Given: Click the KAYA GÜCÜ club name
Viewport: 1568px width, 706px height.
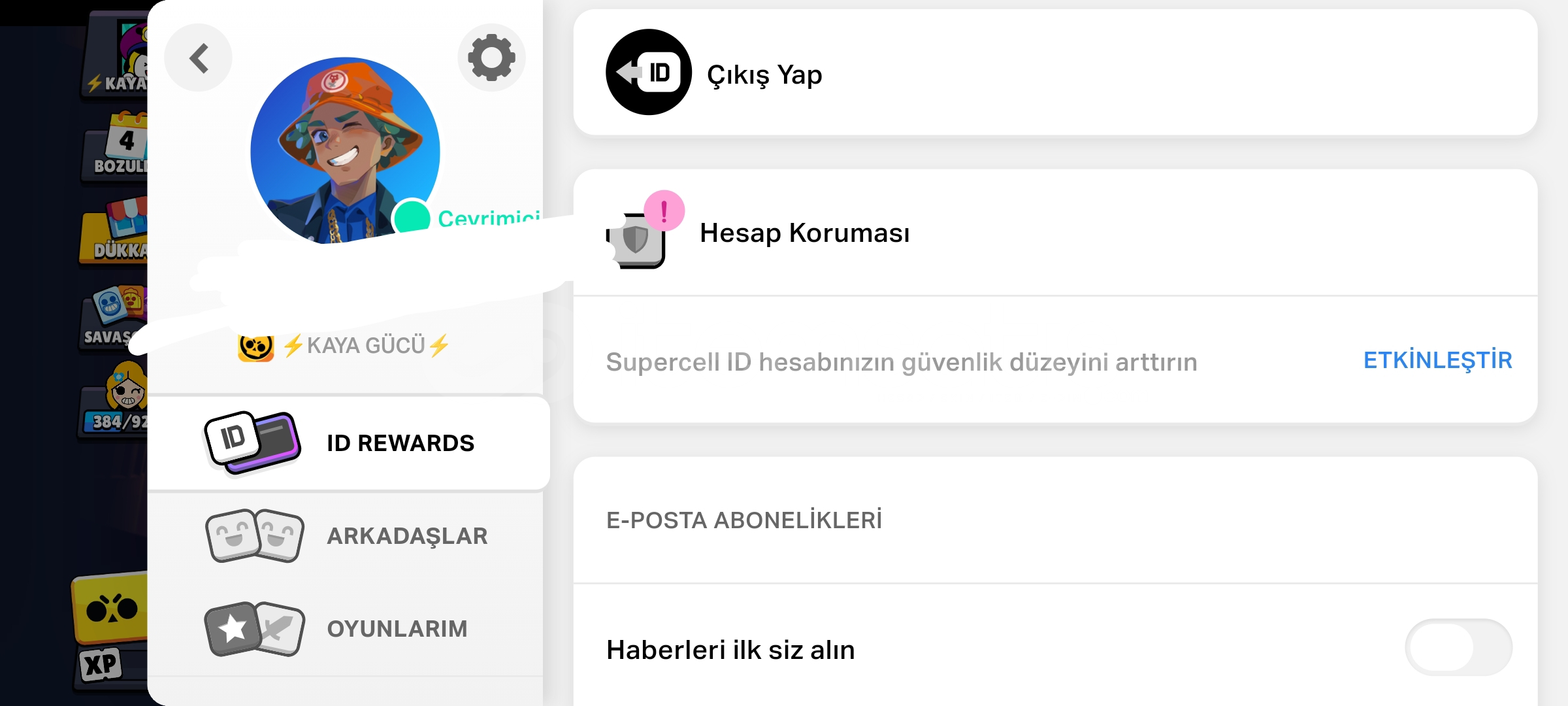Looking at the screenshot, I should tap(366, 345).
